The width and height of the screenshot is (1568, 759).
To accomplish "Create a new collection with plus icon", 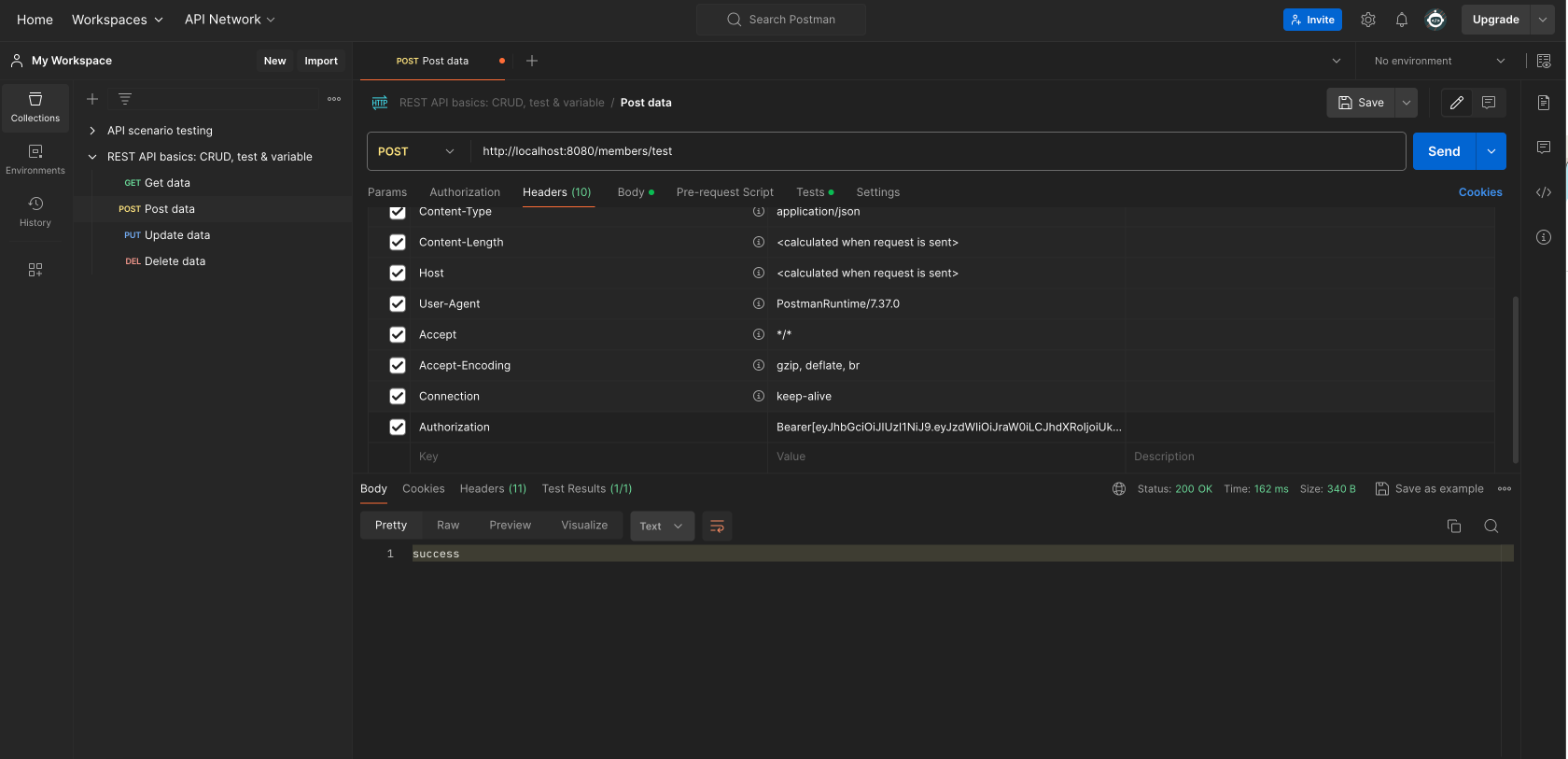I will [92, 99].
